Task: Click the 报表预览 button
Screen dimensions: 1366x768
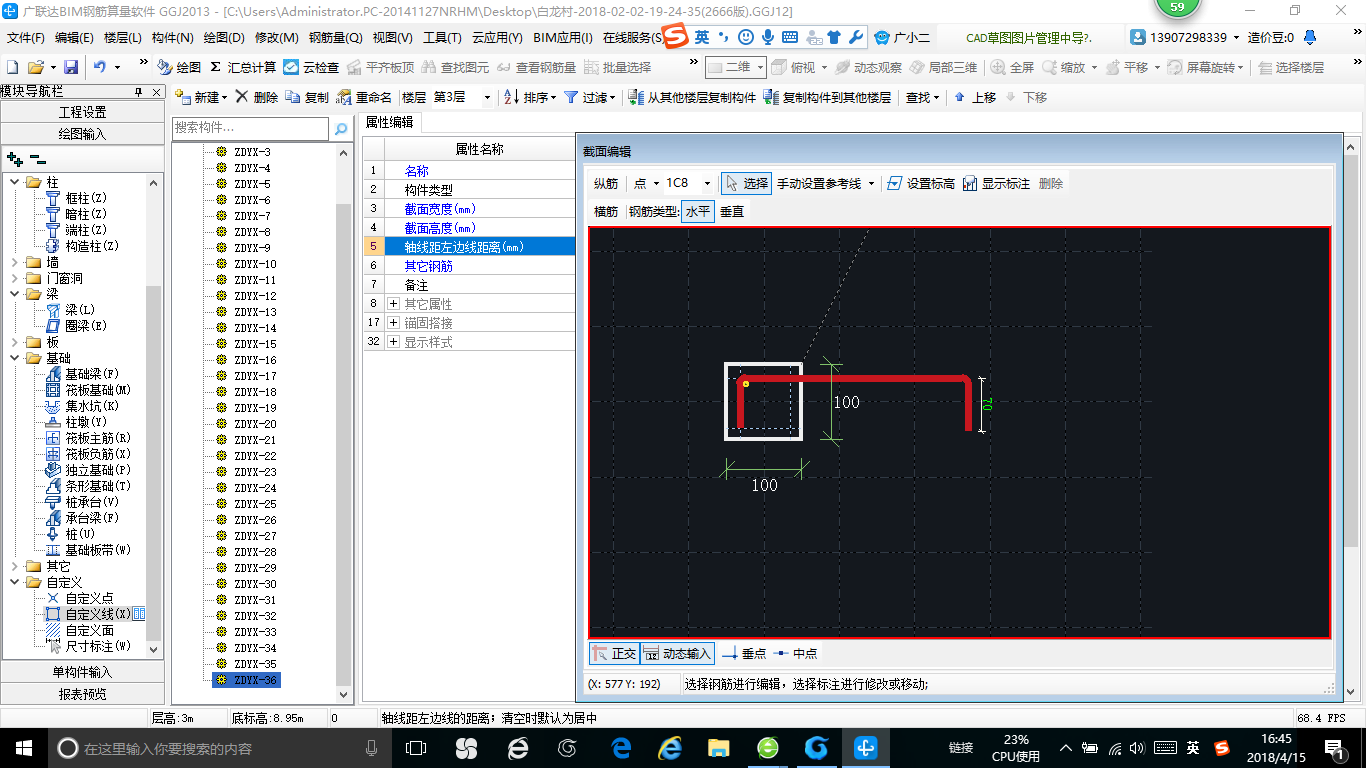Action: click(82, 694)
